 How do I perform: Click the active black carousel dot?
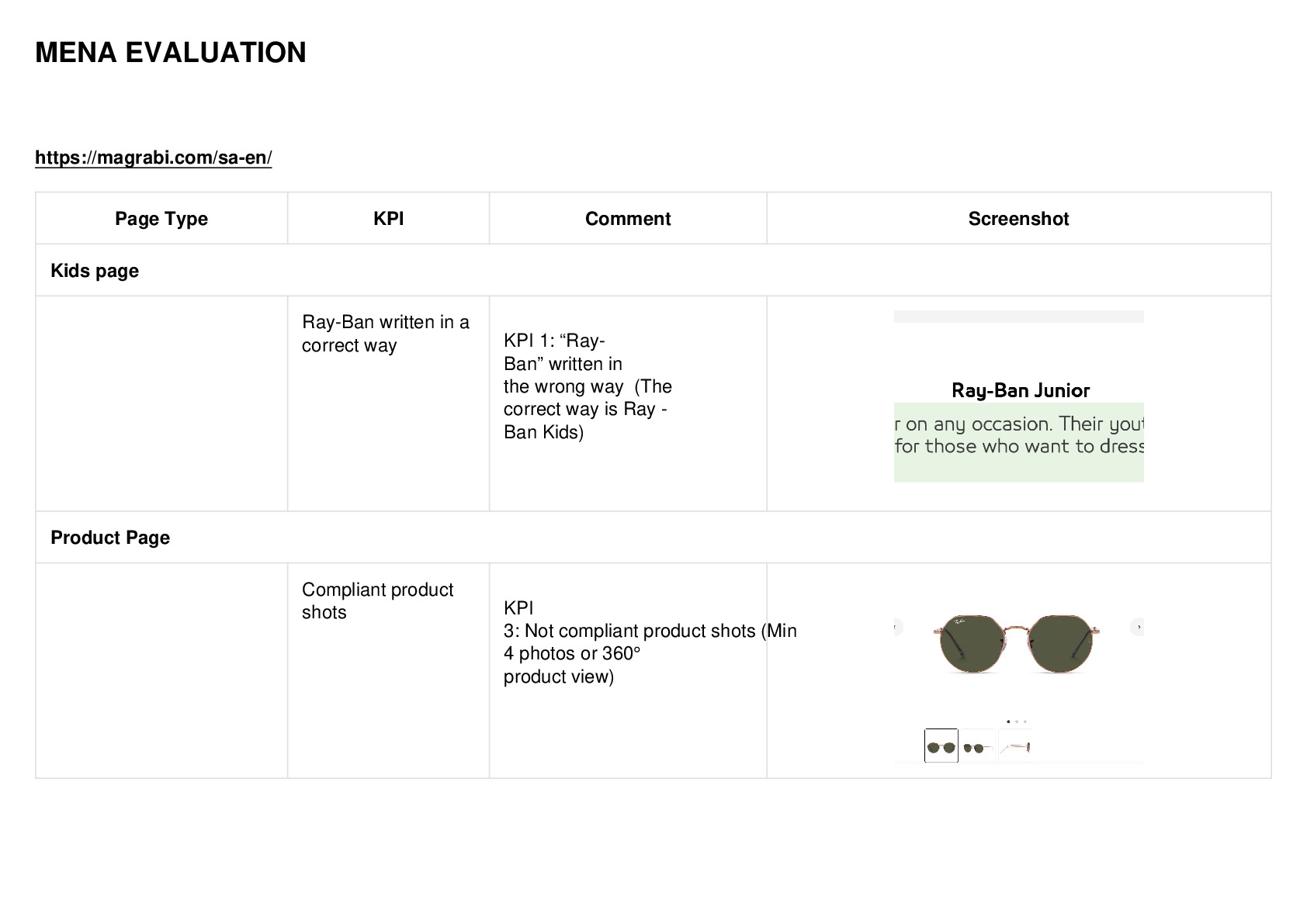pos(1008,722)
